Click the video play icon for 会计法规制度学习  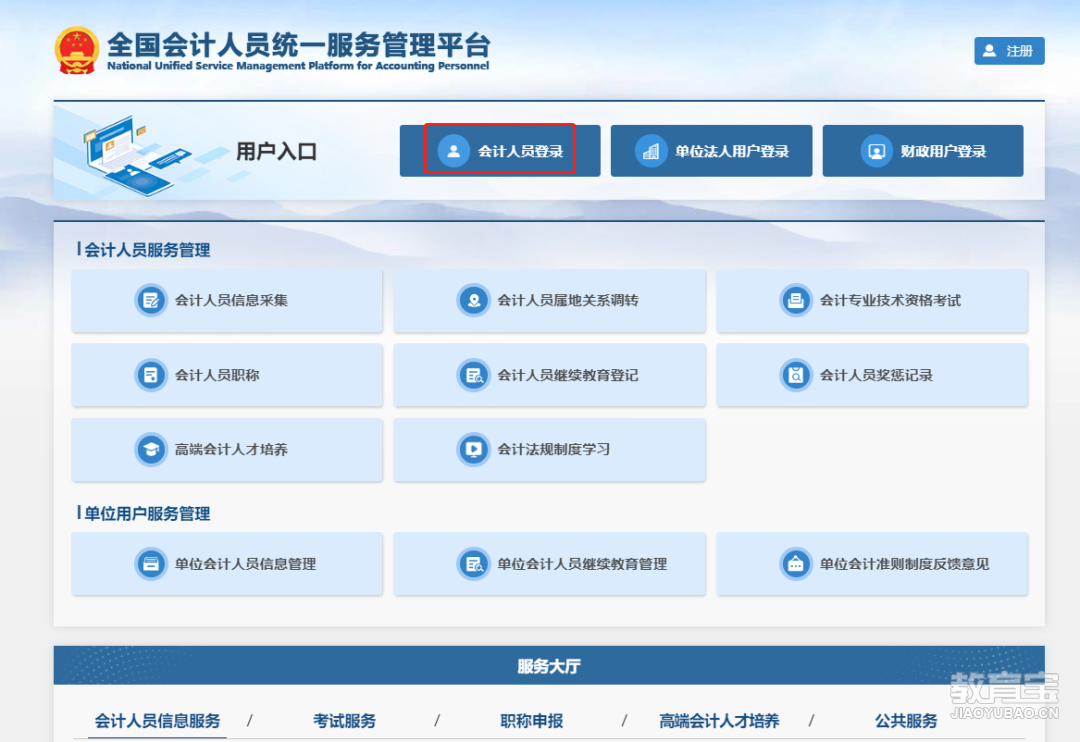tap(473, 450)
